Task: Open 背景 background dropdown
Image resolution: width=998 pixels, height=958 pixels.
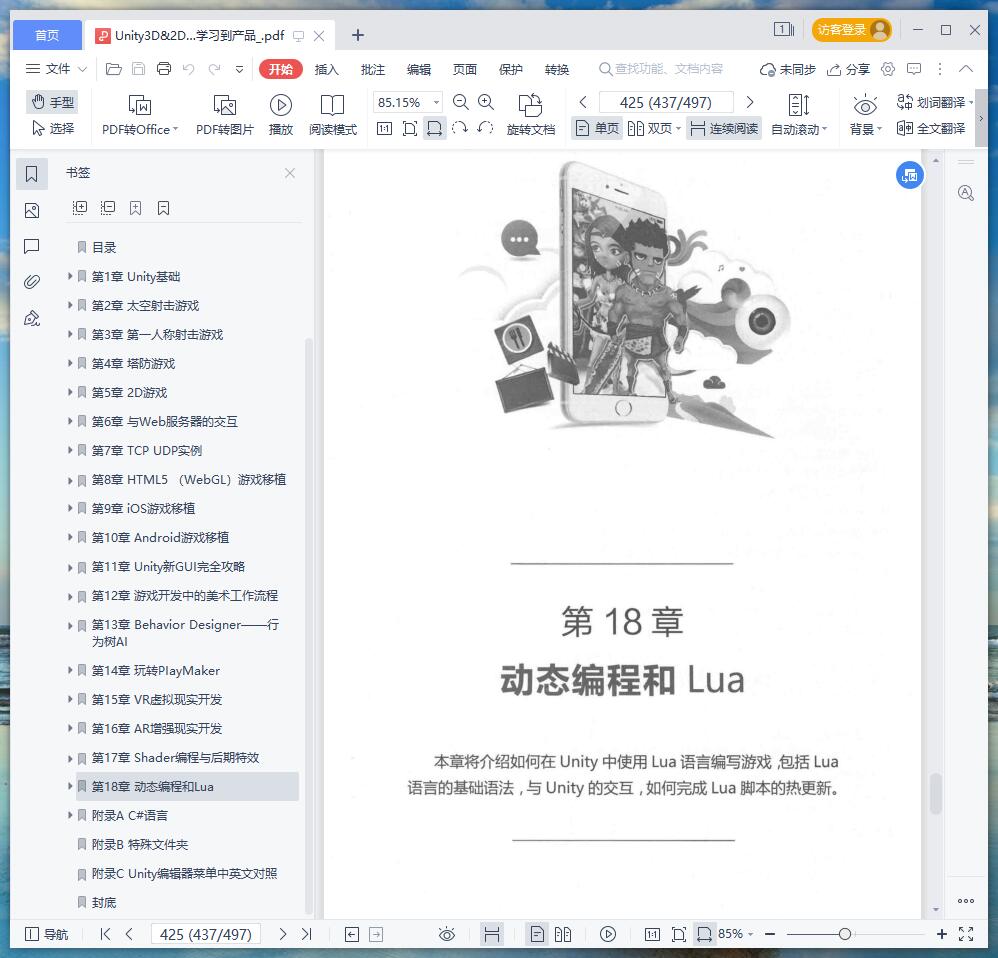Action: coord(866,115)
